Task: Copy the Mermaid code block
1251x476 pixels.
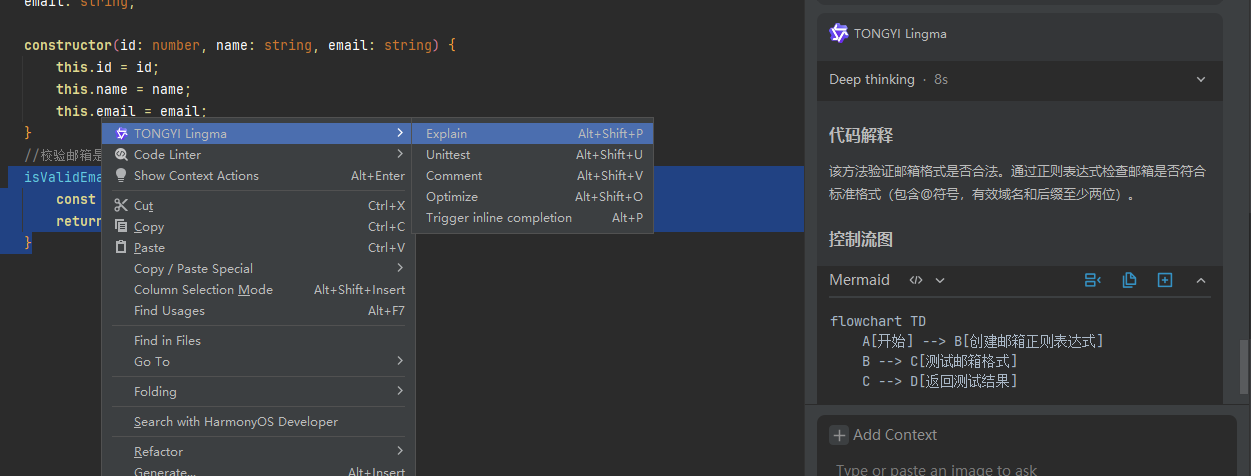Action: click(x=1129, y=280)
